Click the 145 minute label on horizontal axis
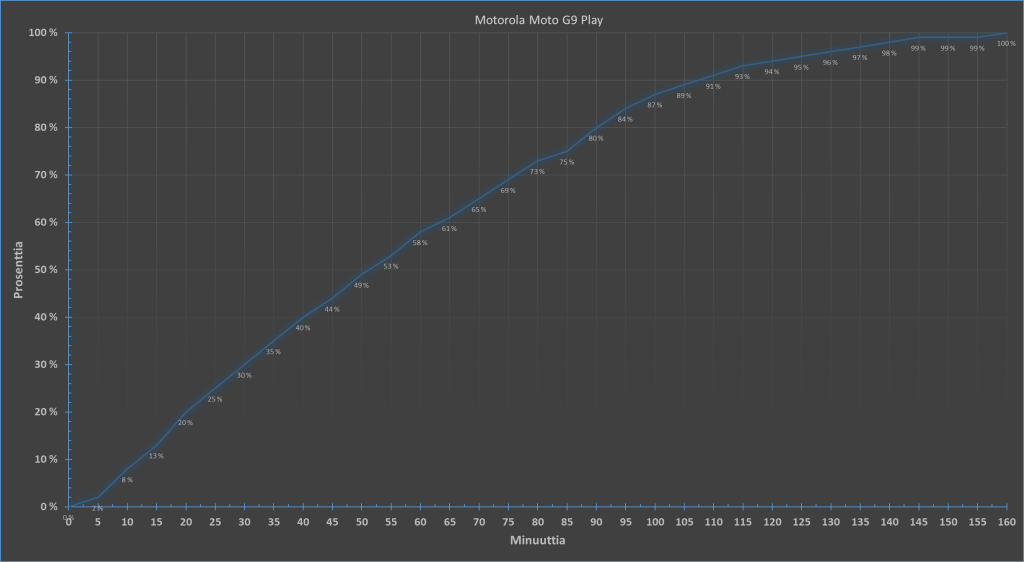 [918, 522]
